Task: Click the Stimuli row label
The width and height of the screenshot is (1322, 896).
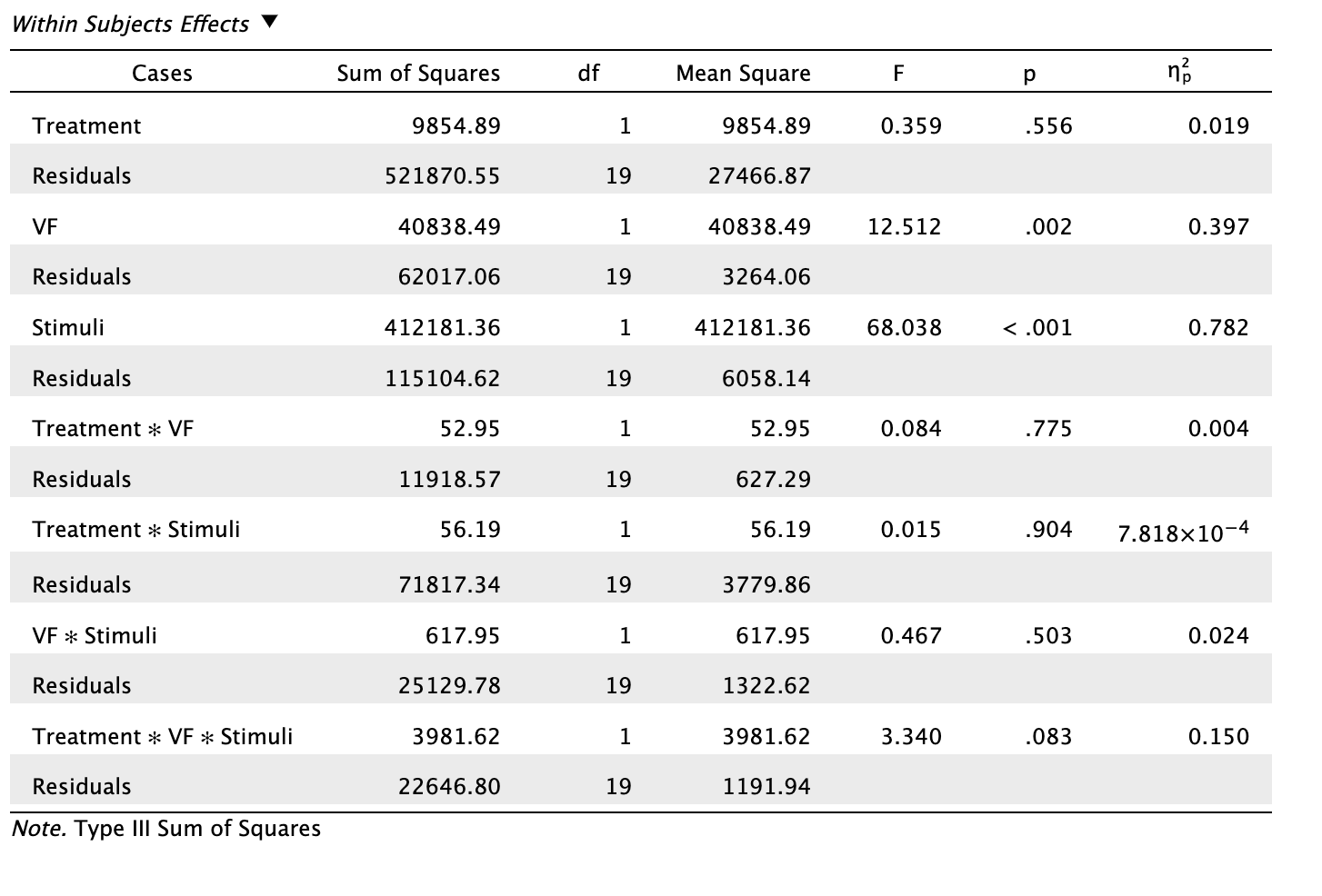Action: click(68, 327)
